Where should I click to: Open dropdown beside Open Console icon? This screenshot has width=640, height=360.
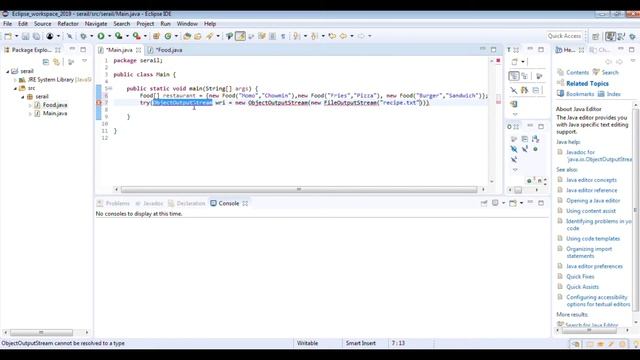point(521,203)
